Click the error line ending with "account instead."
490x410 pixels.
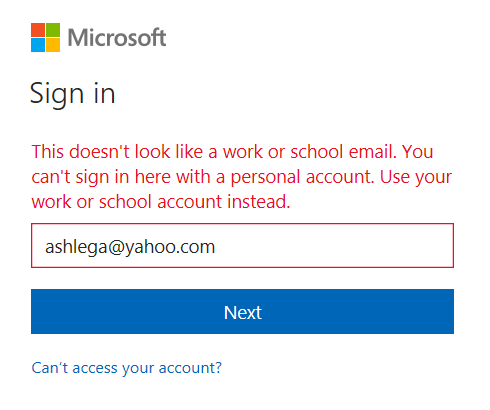coord(161,202)
